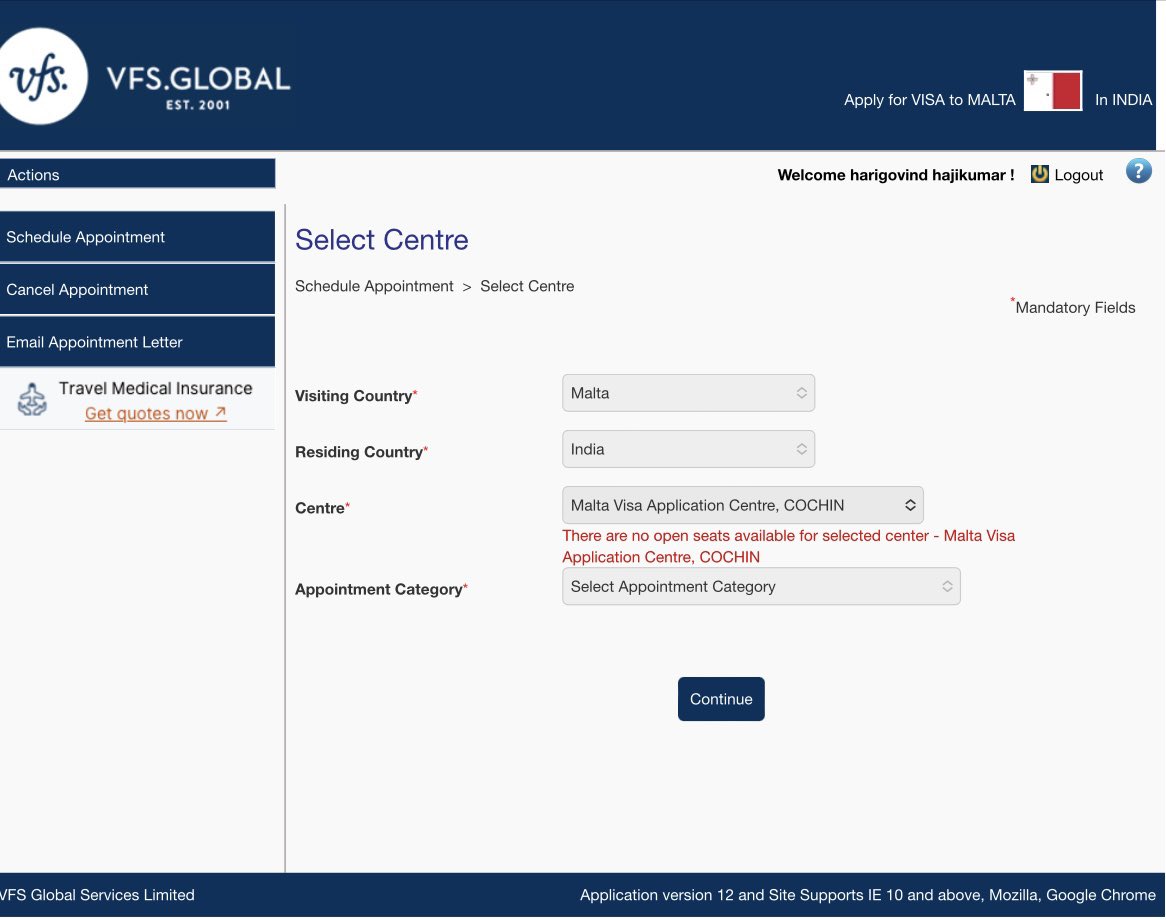
Task: Open the Visiting Country dropdown showing Malta
Action: tap(688, 393)
